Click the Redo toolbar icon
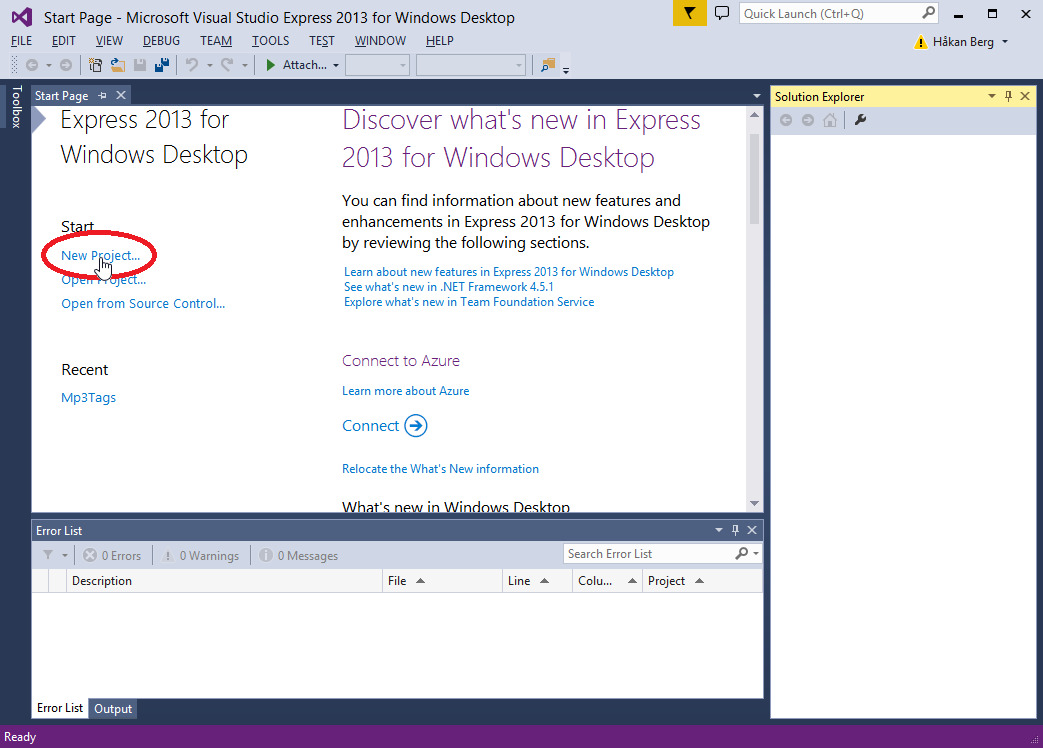Screen dimensions: 1043x748 coord(227,64)
